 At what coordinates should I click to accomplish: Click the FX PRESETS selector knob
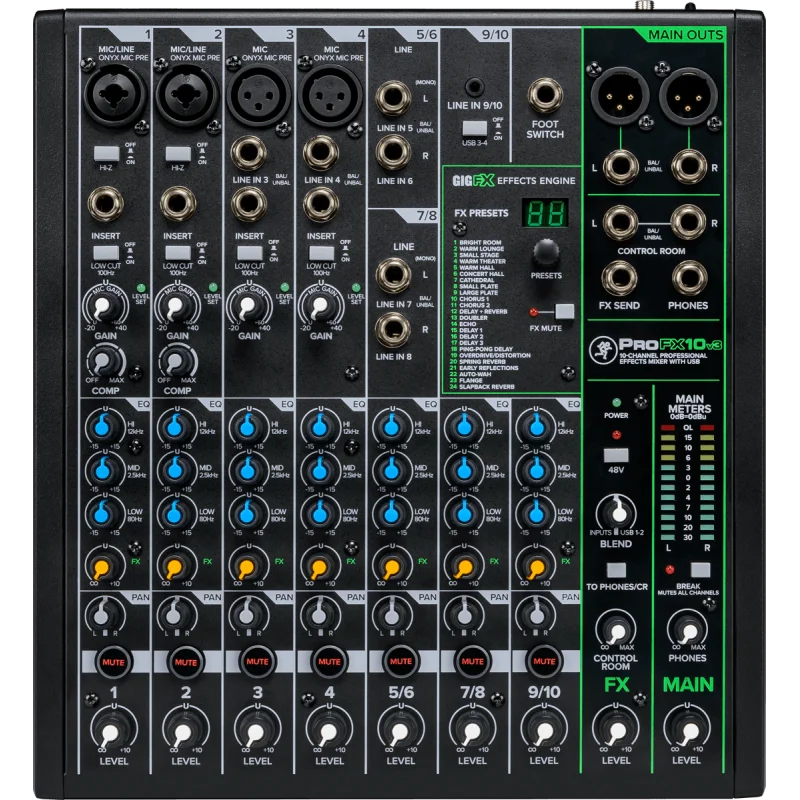coord(546,253)
